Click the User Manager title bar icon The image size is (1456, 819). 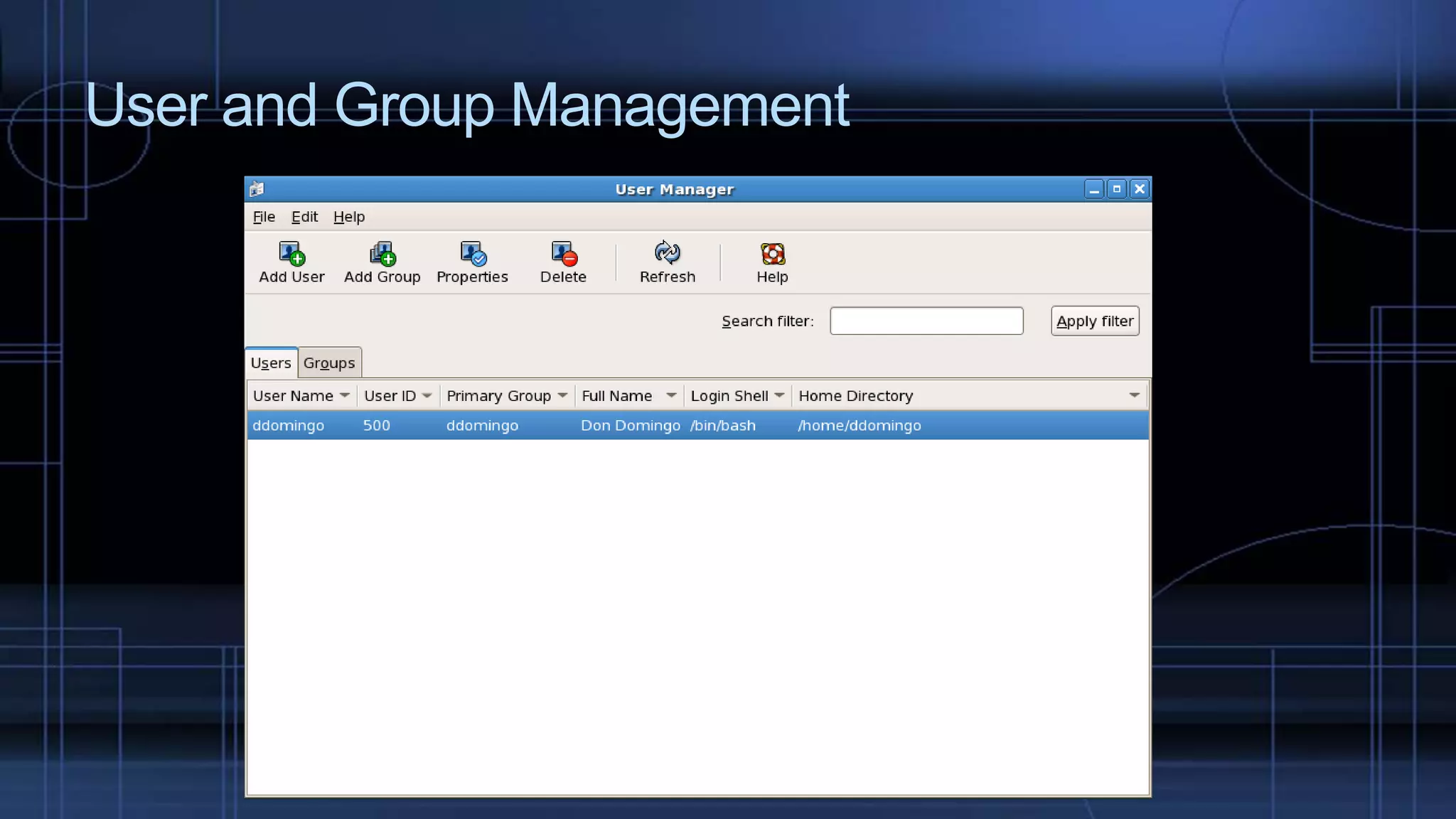(257, 189)
